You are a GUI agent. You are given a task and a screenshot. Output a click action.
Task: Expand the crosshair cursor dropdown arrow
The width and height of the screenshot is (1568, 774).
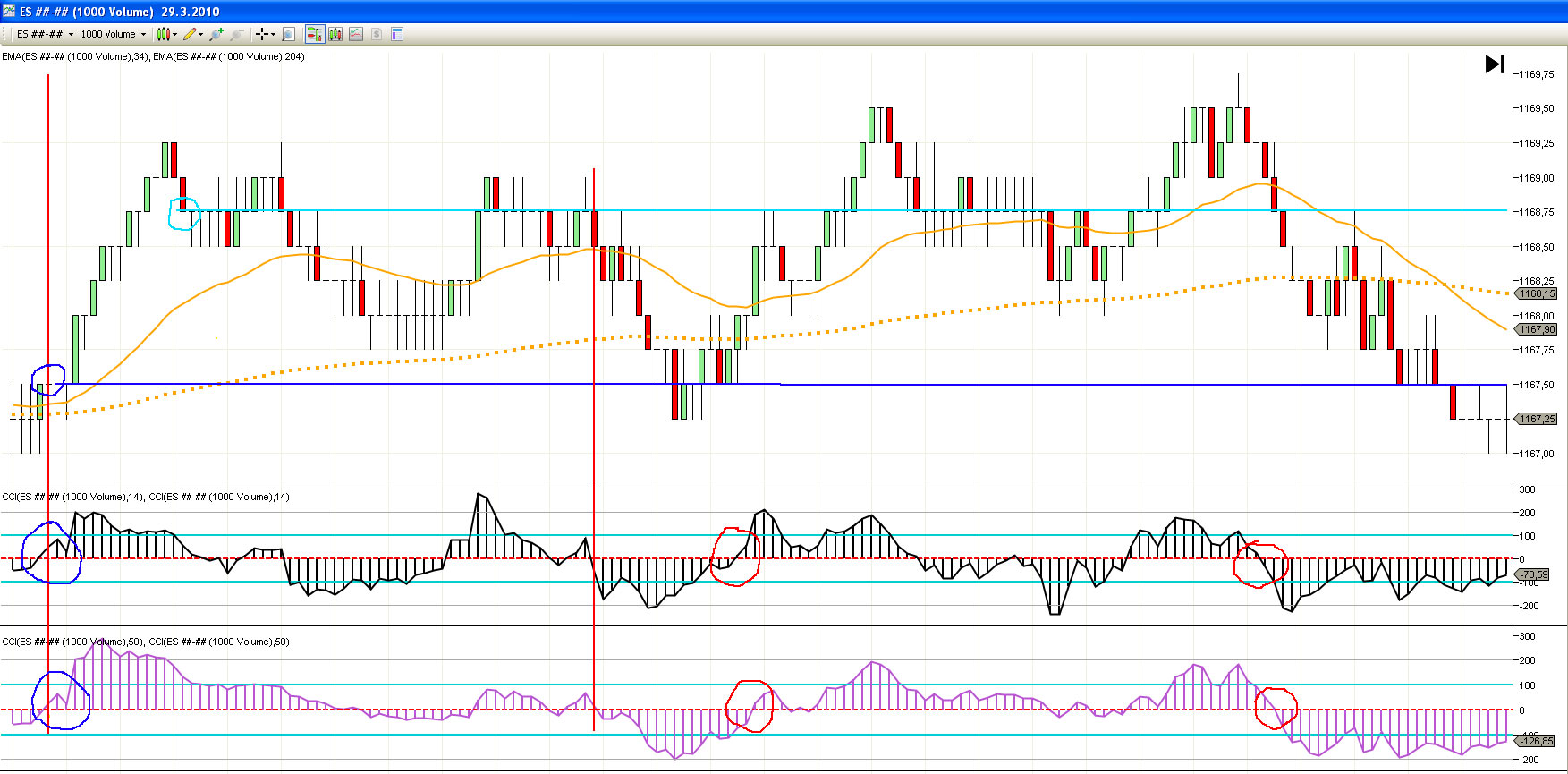pyautogui.click(x=273, y=34)
